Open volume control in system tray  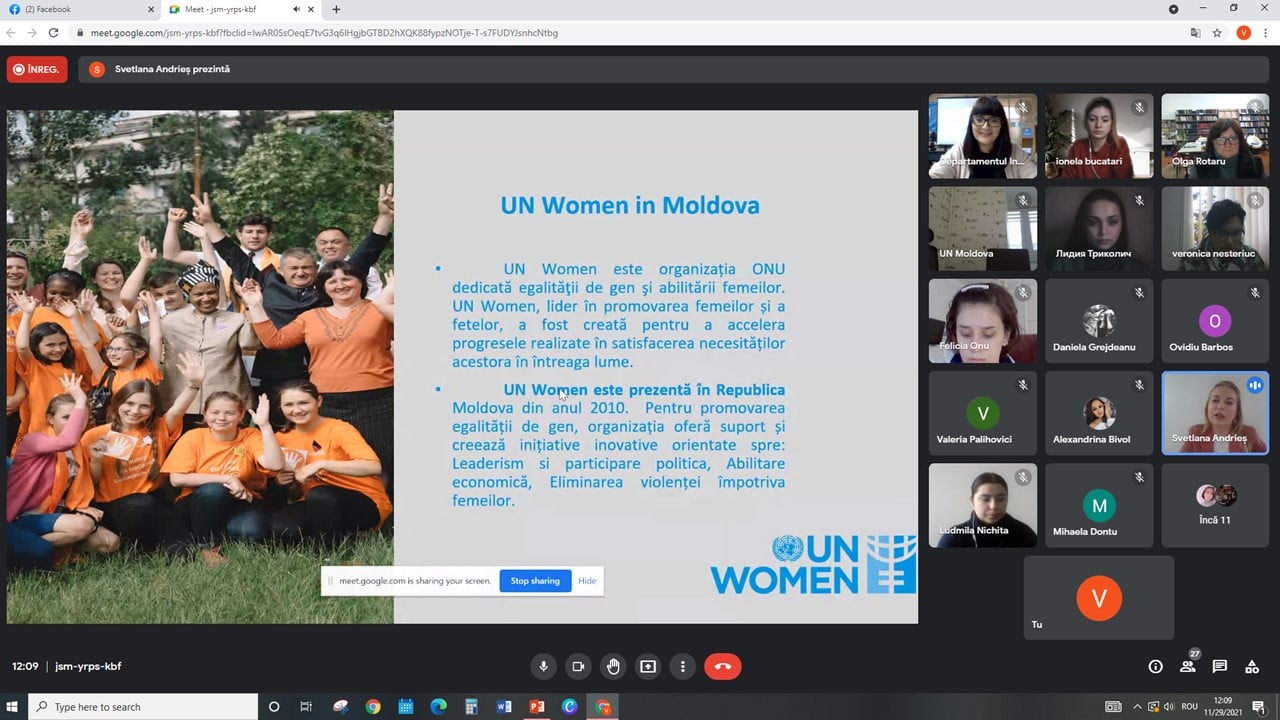[1168, 707]
